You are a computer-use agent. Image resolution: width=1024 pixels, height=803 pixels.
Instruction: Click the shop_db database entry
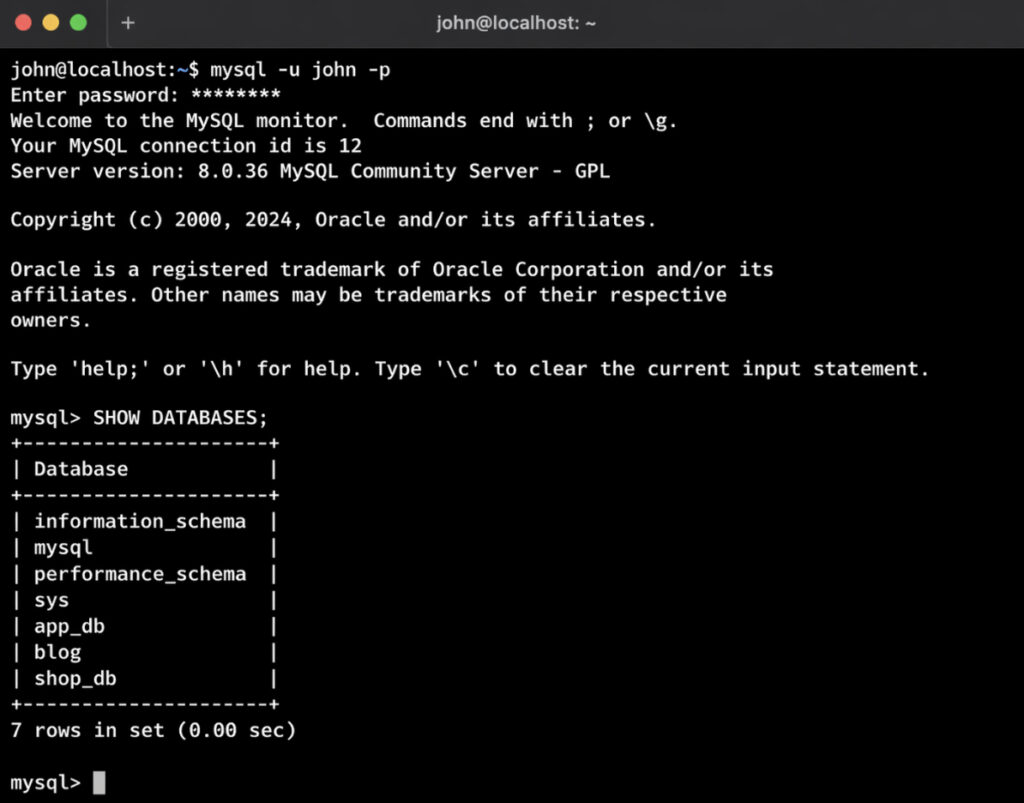point(74,678)
